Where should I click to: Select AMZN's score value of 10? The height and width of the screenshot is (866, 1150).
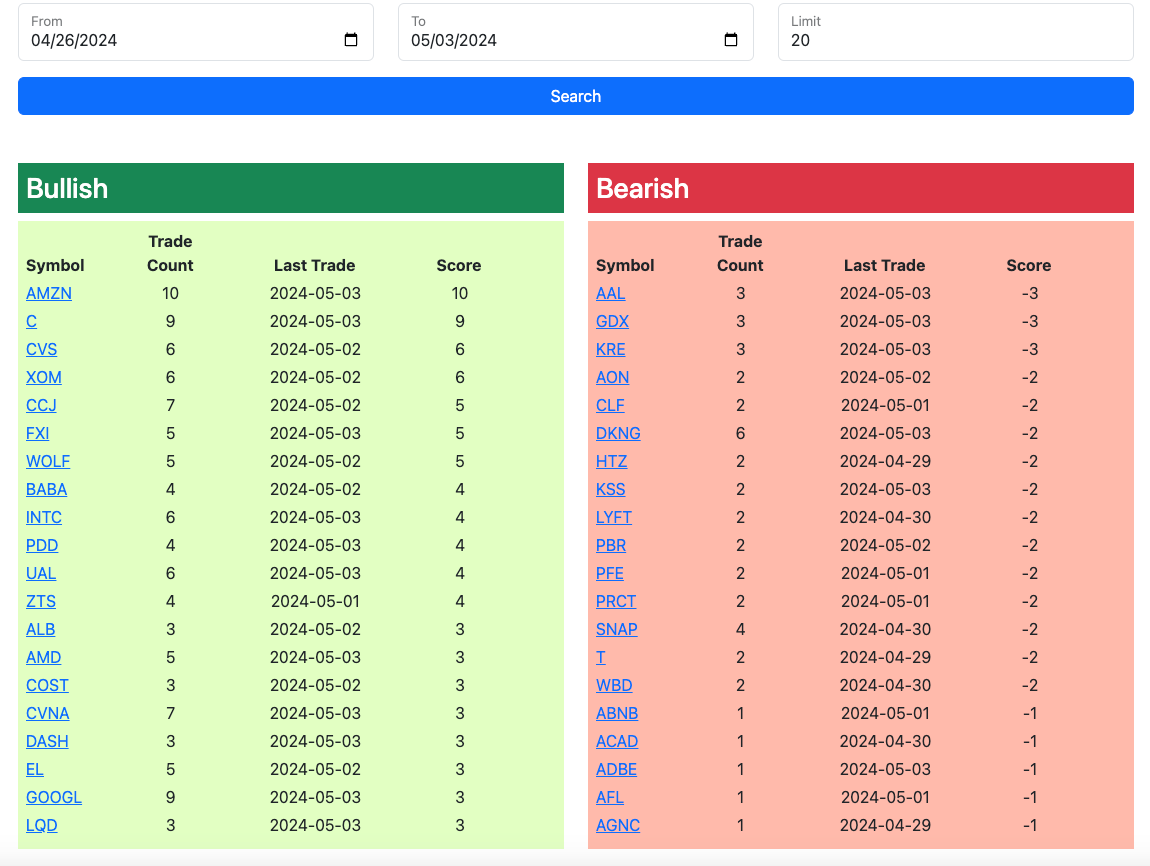tap(459, 293)
